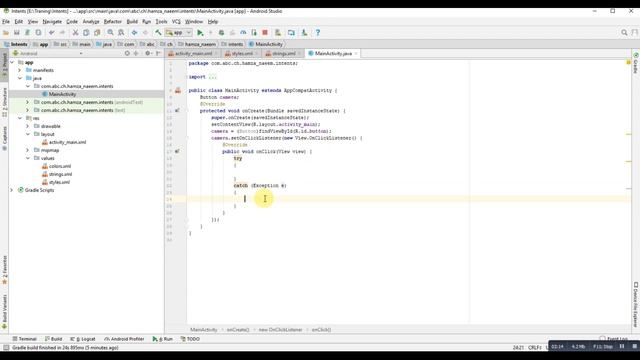The width and height of the screenshot is (640, 360).
Task: Open the Logcat tool window
Action: click(83, 339)
